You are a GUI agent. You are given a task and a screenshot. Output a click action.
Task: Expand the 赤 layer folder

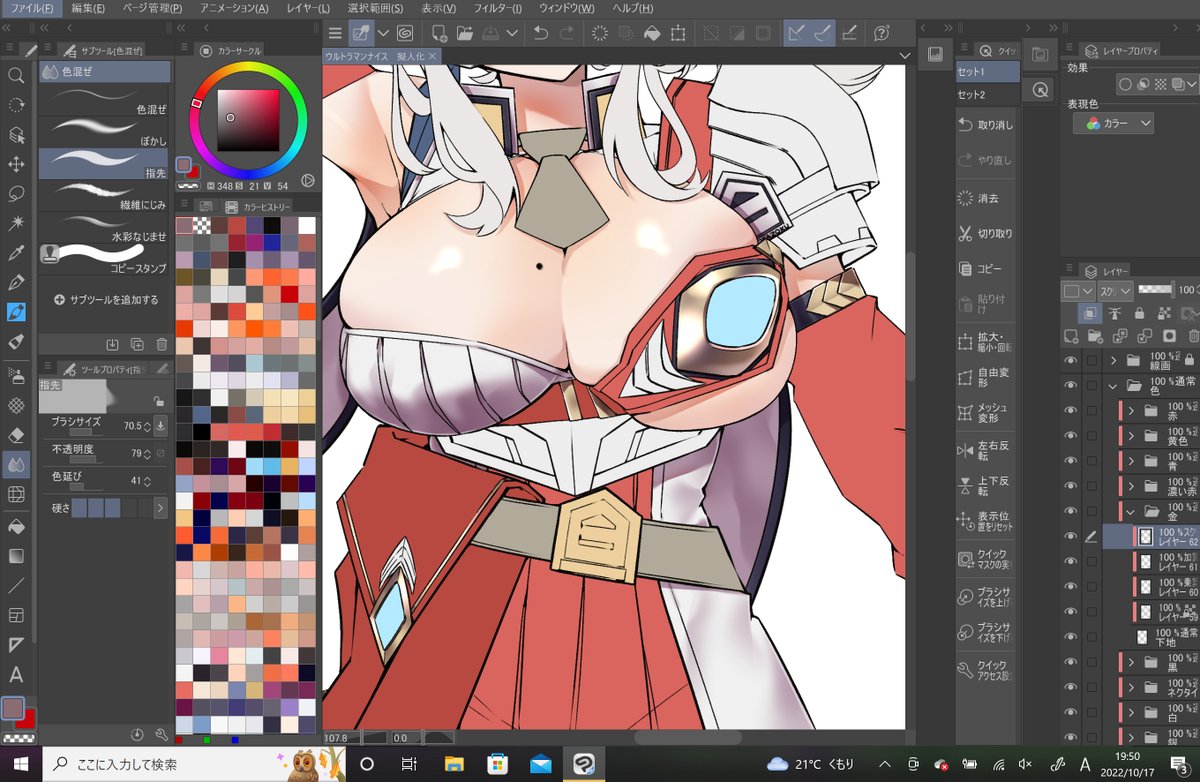[1131, 410]
